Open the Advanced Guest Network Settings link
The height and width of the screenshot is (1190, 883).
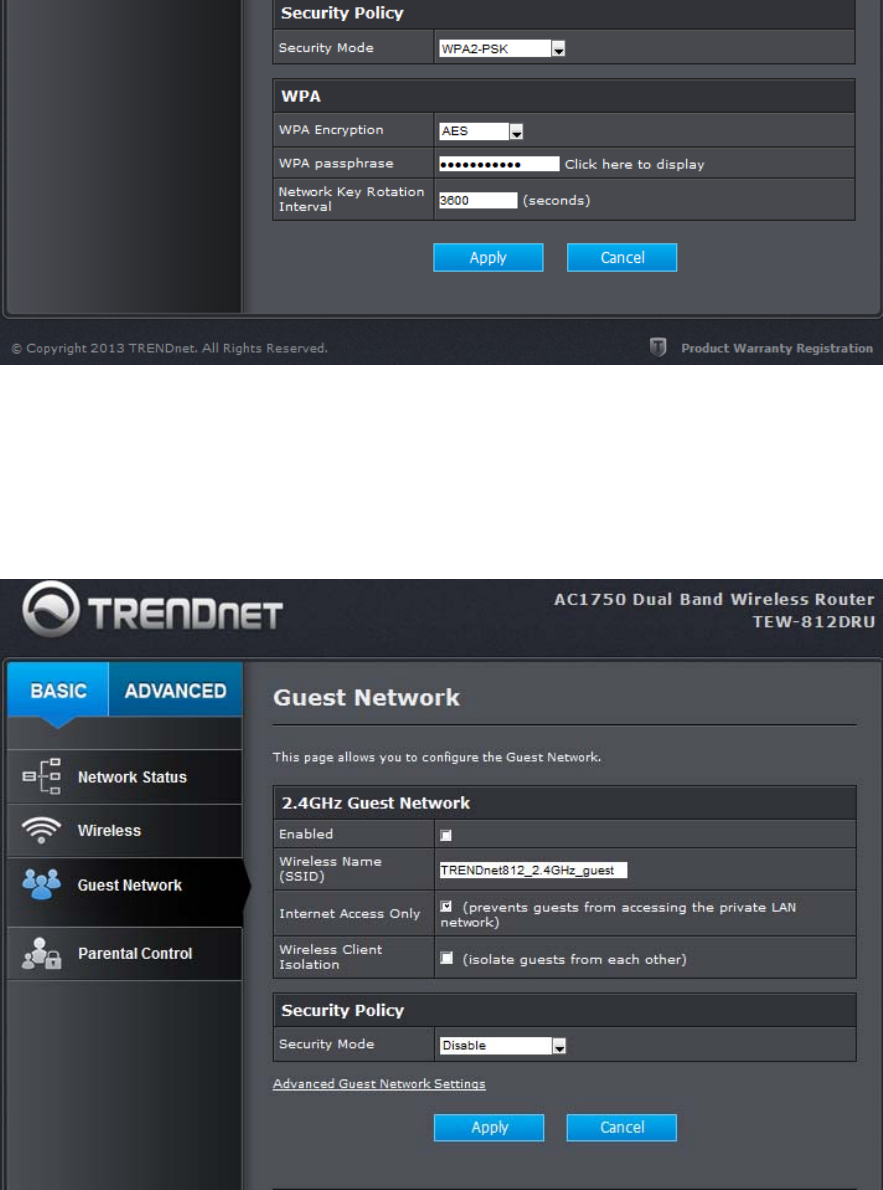point(379,1084)
